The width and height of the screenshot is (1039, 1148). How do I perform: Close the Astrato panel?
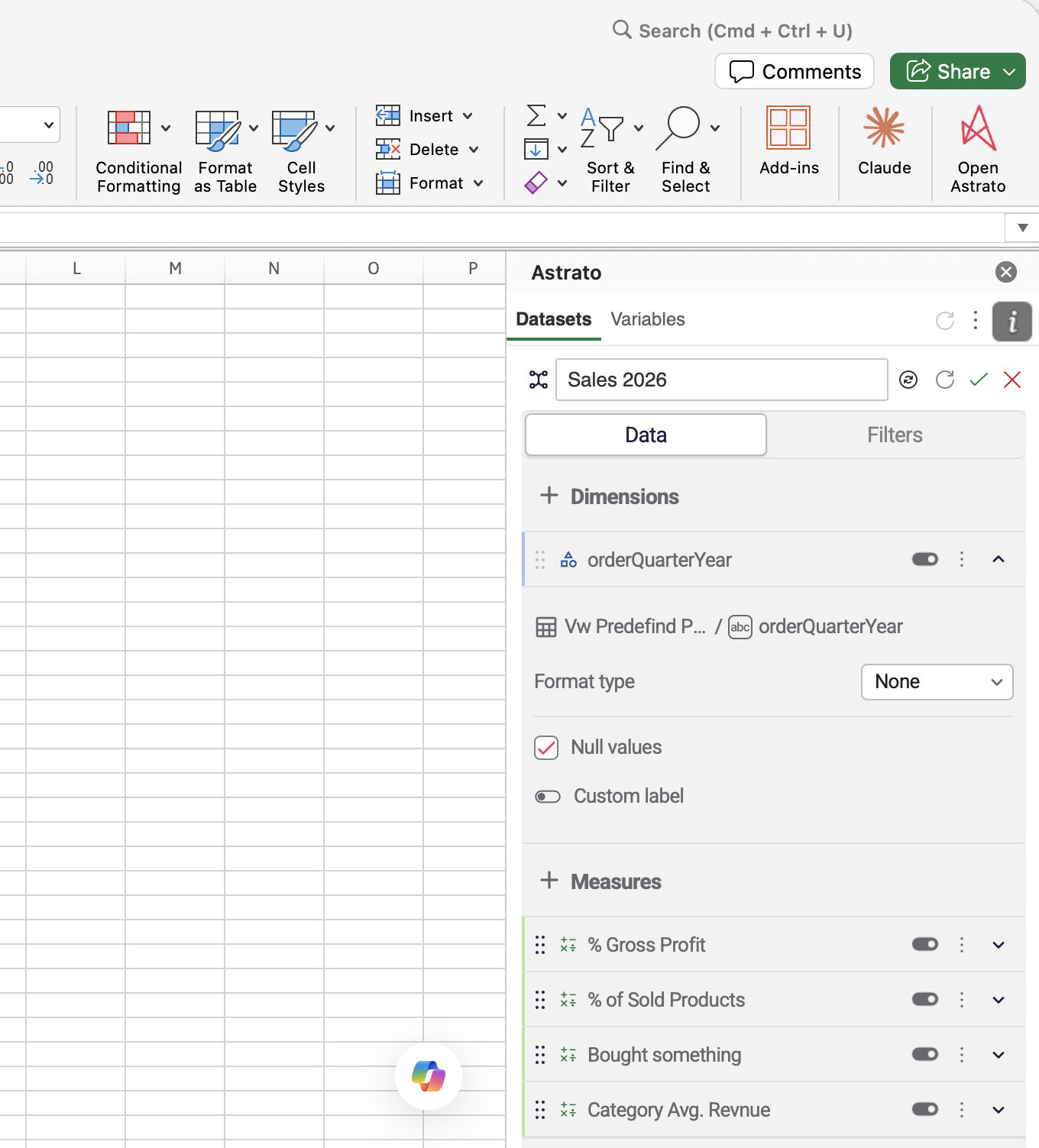[1006, 272]
